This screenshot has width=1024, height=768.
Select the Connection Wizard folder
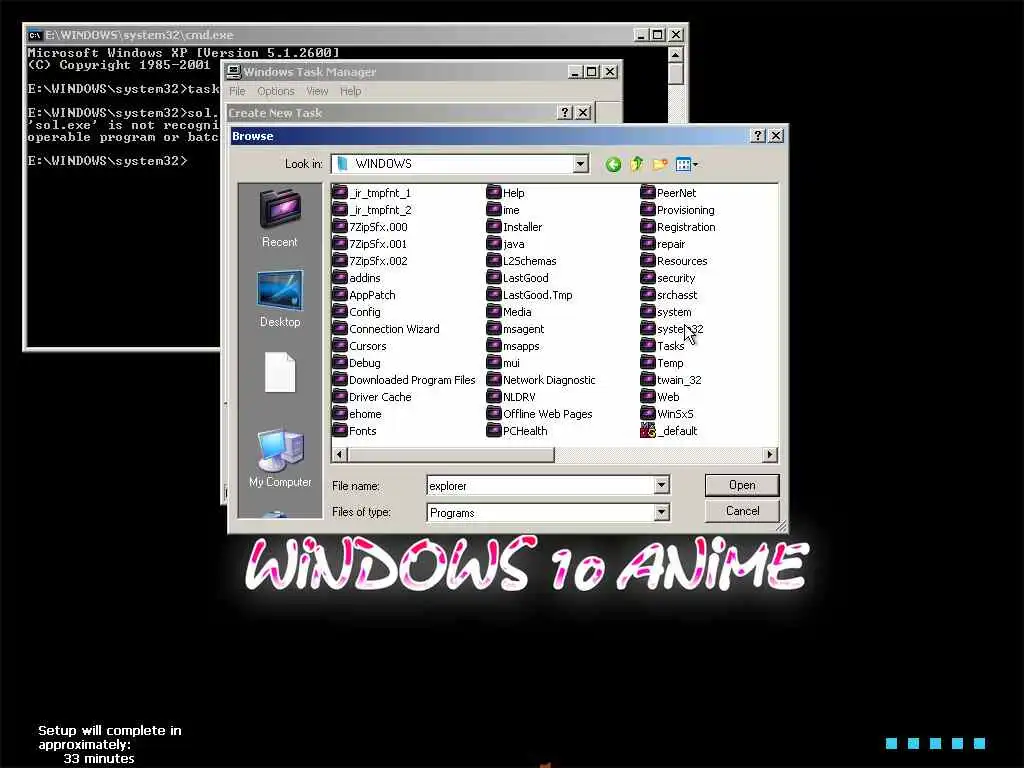[386, 329]
